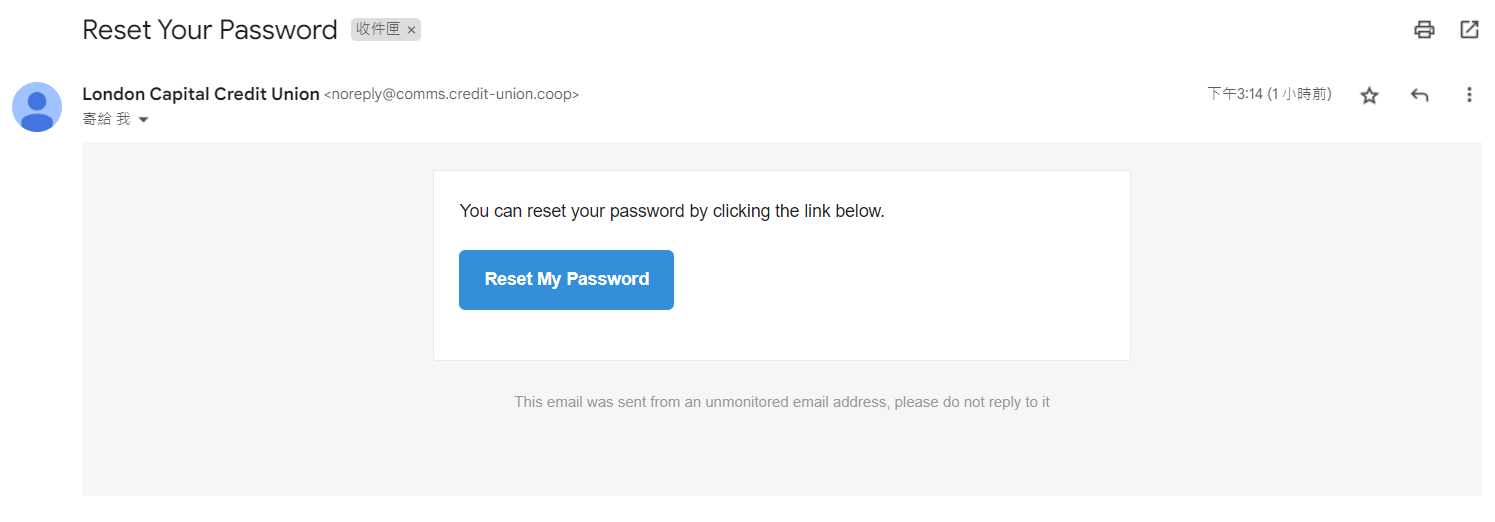The image size is (1495, 522).
Task: Expand recipient details arrow beside 寄給 我
Action: tap(143, 120)
